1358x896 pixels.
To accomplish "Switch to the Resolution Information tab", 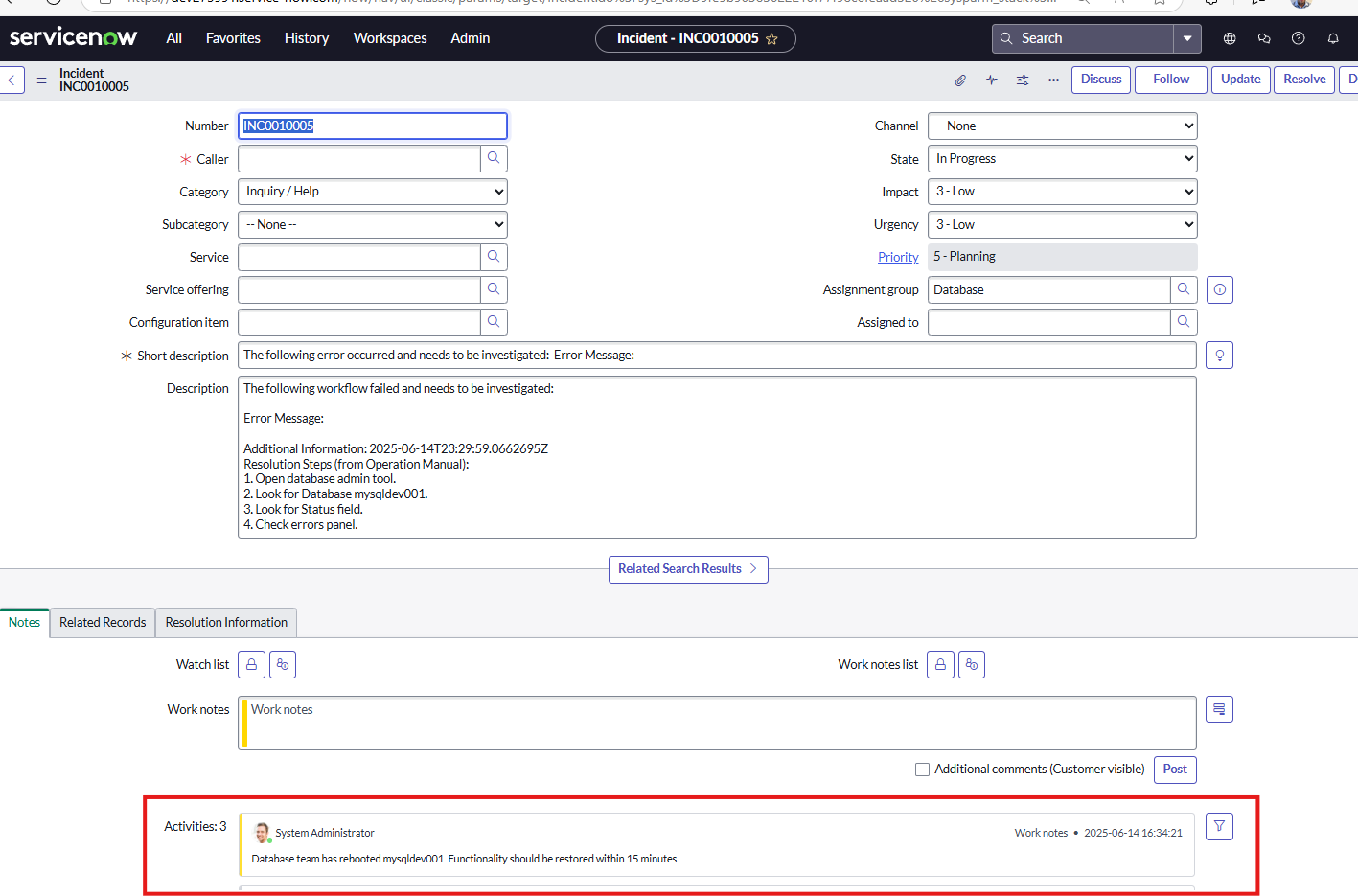I will [226, 622].
